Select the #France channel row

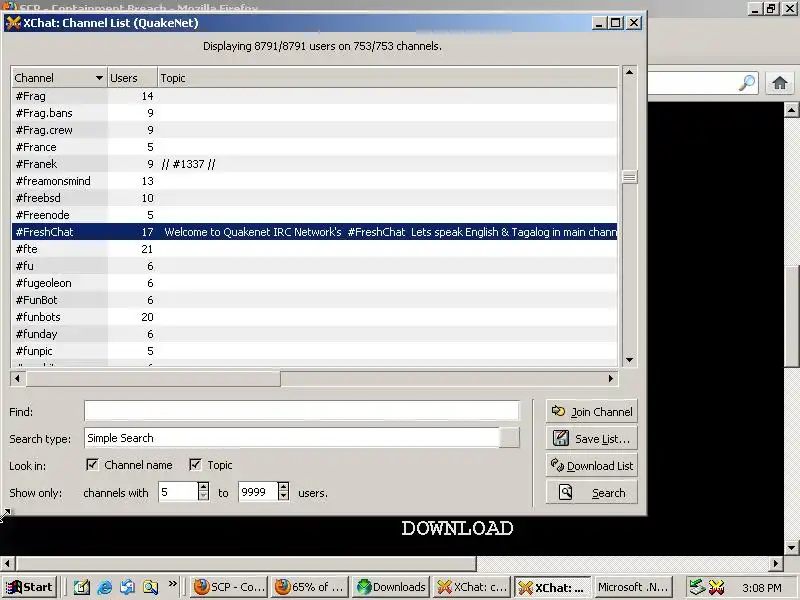pos(314,147)
